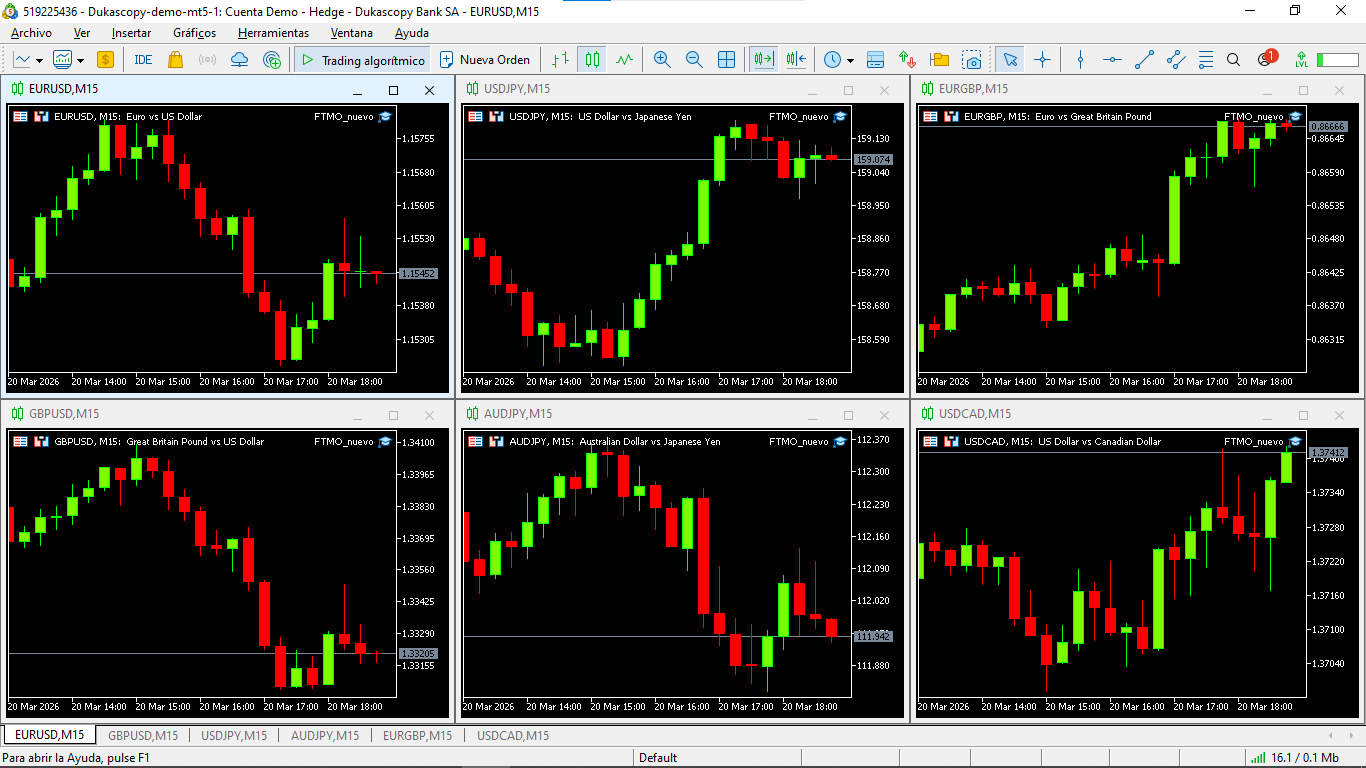This screenshot has width=1366, height=768.
Task: Click the Nueva Orden button
Action: click(485, 60)
